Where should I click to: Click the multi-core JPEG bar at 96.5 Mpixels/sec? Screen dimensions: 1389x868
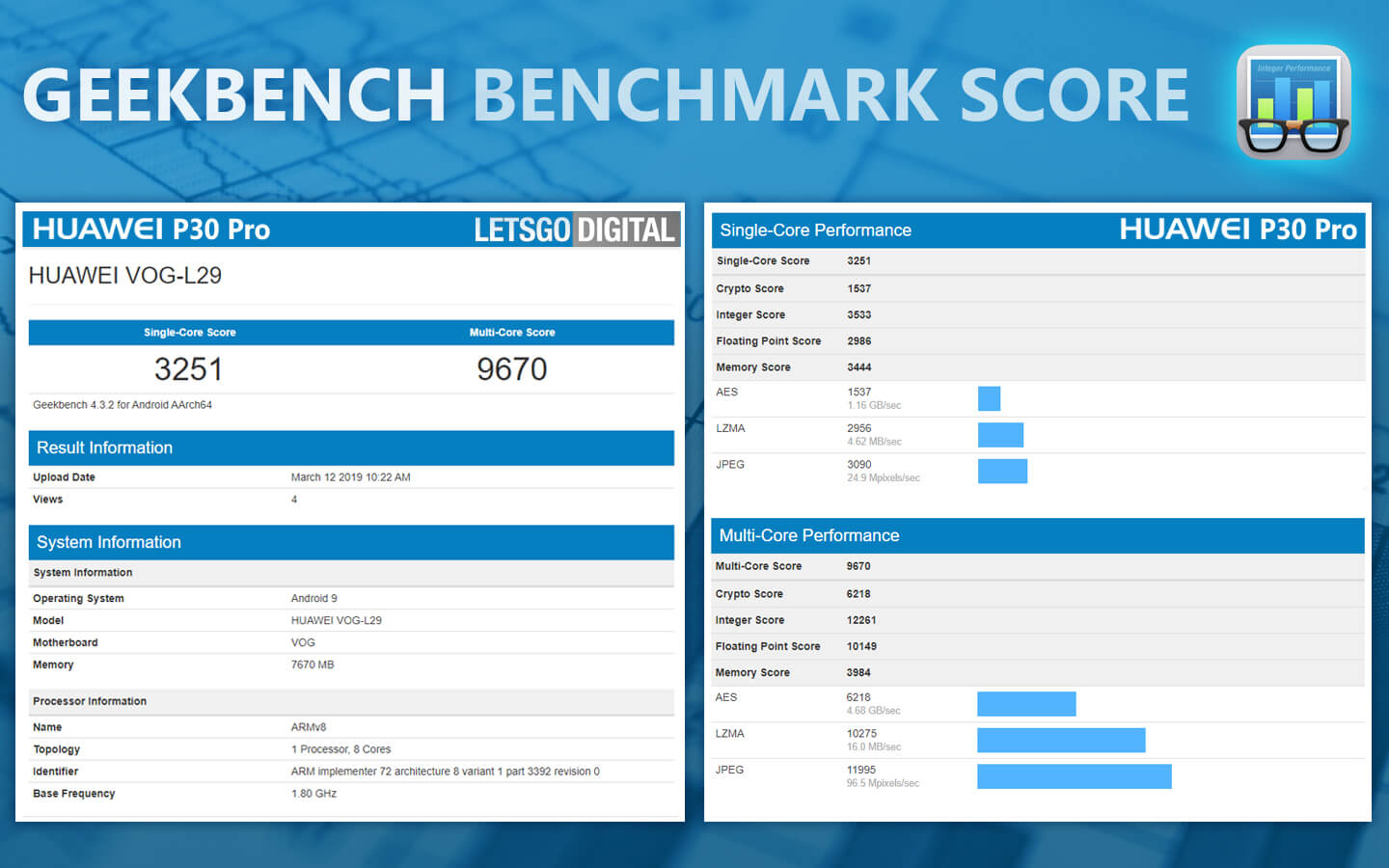coord(1075,776)
